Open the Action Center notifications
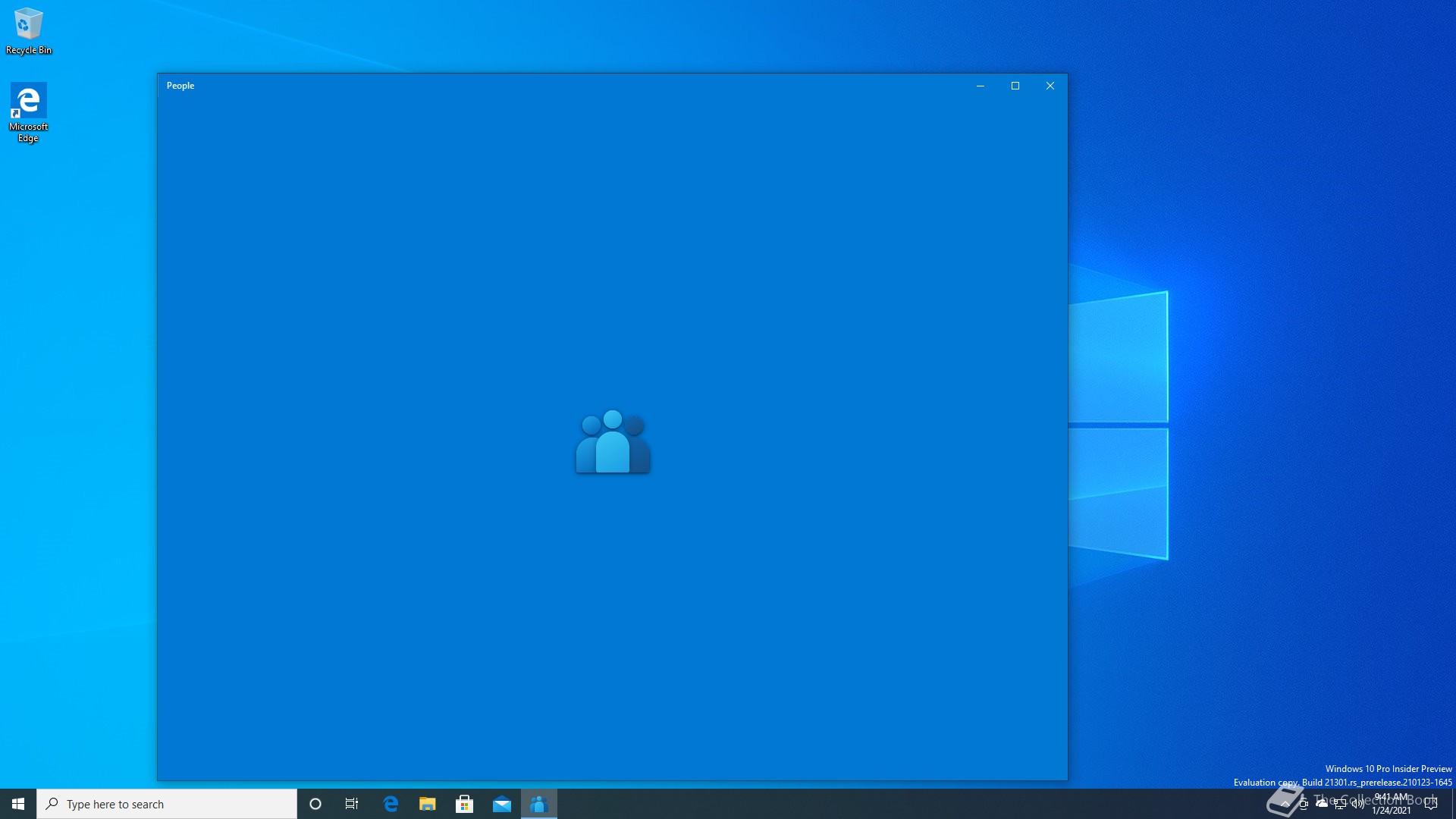Screen dimensions: 1456x819 [x=1431, y=804]
